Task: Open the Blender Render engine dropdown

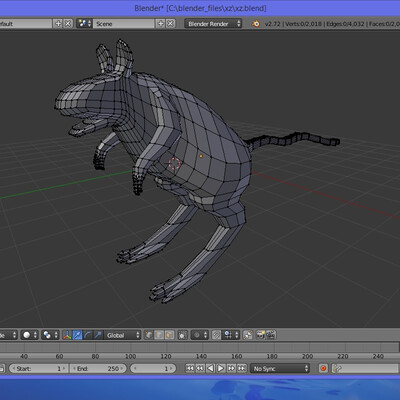Action: point(213,24)
